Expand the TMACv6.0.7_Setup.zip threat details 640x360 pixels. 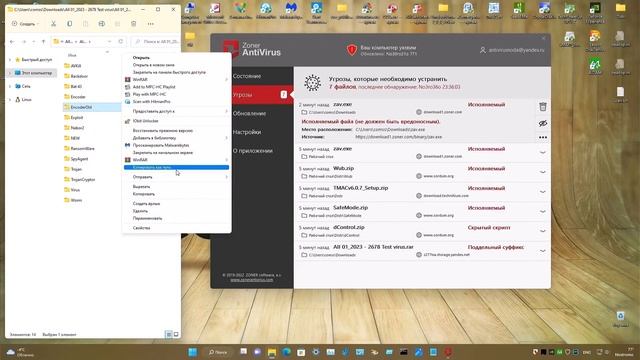(x=542, y=191)
